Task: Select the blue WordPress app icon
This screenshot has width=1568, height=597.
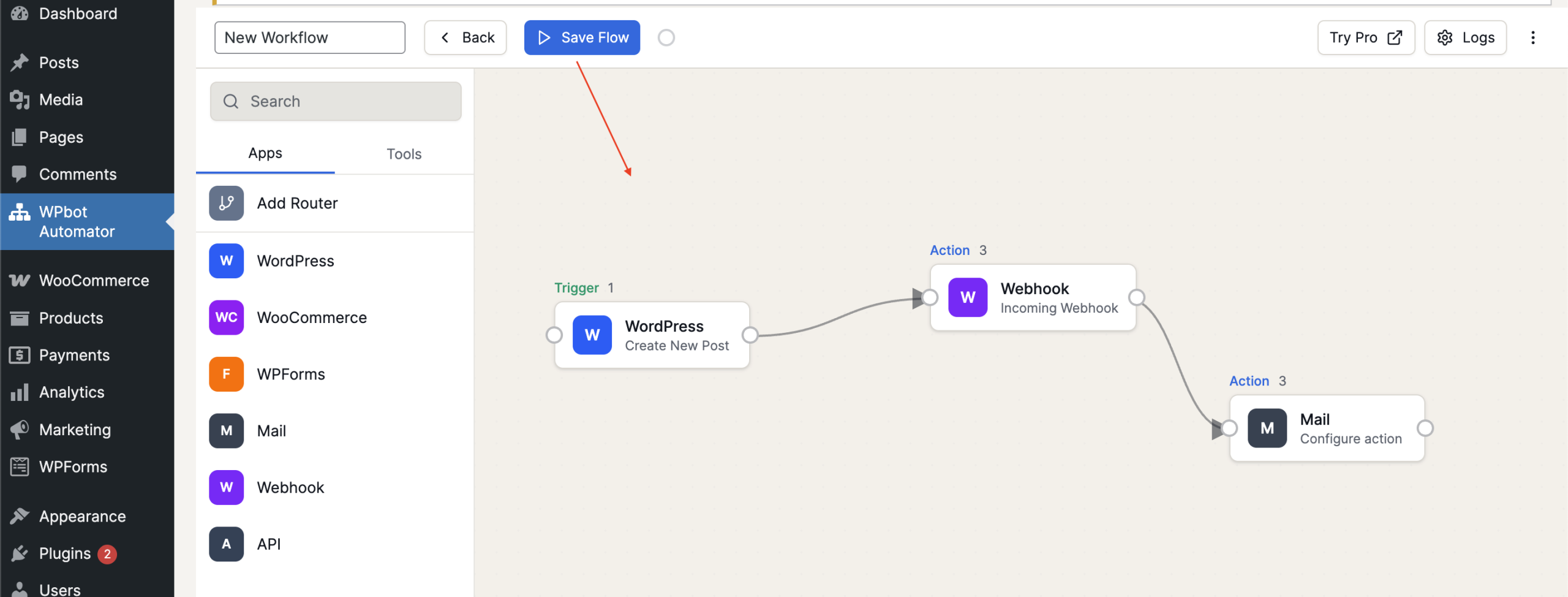Action: [226, 260]
